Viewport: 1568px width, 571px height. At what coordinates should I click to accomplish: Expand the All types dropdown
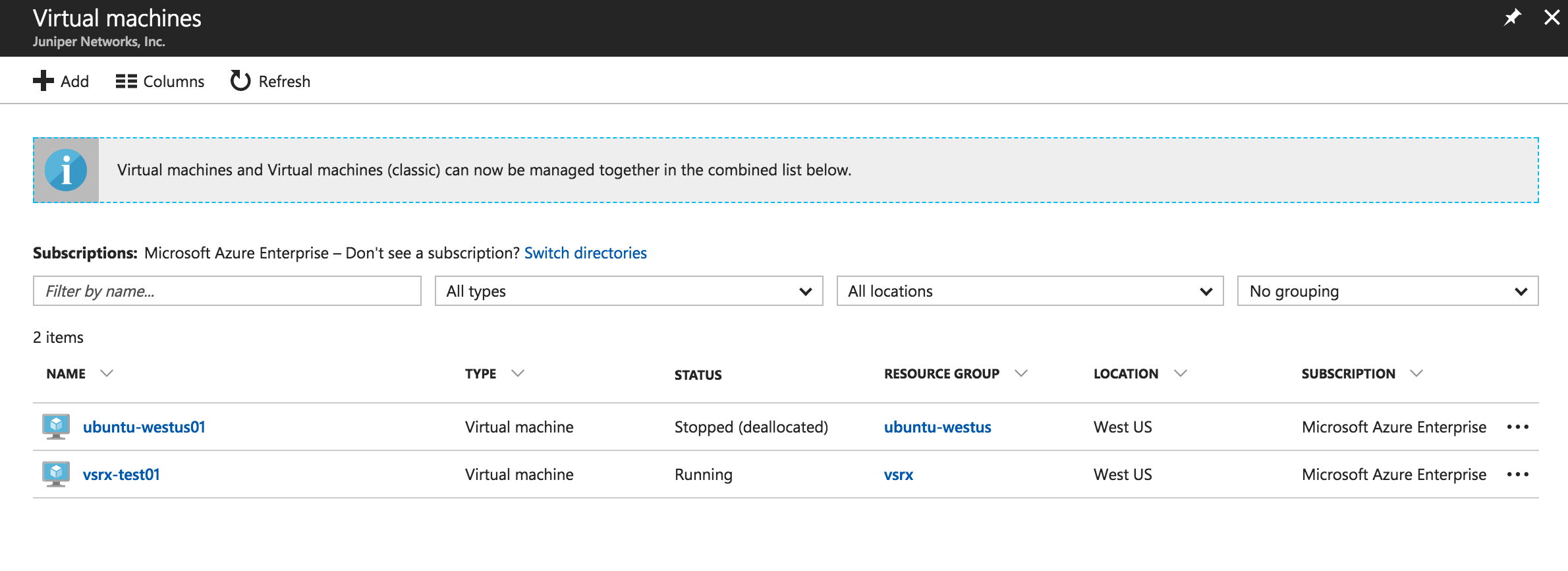tap(629, 291)
